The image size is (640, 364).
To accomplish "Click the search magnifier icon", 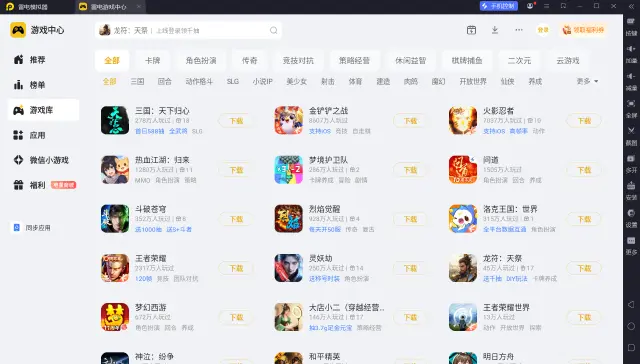I will (273, 30).
